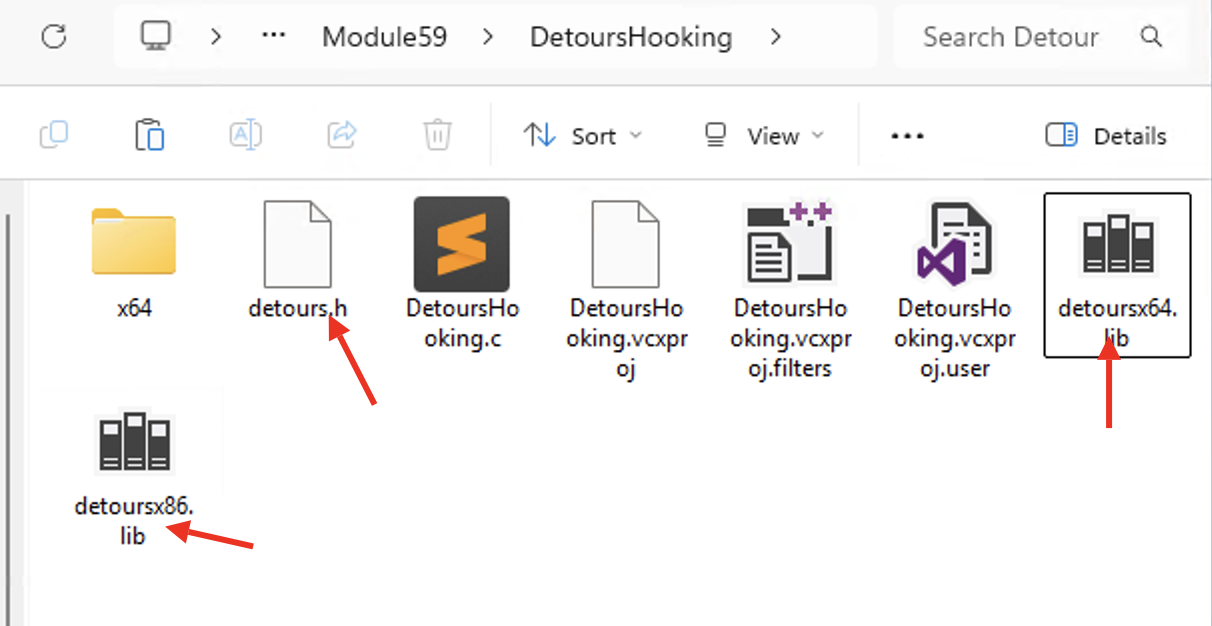Click the Copy toolbar icon

[x=54, y=135]
